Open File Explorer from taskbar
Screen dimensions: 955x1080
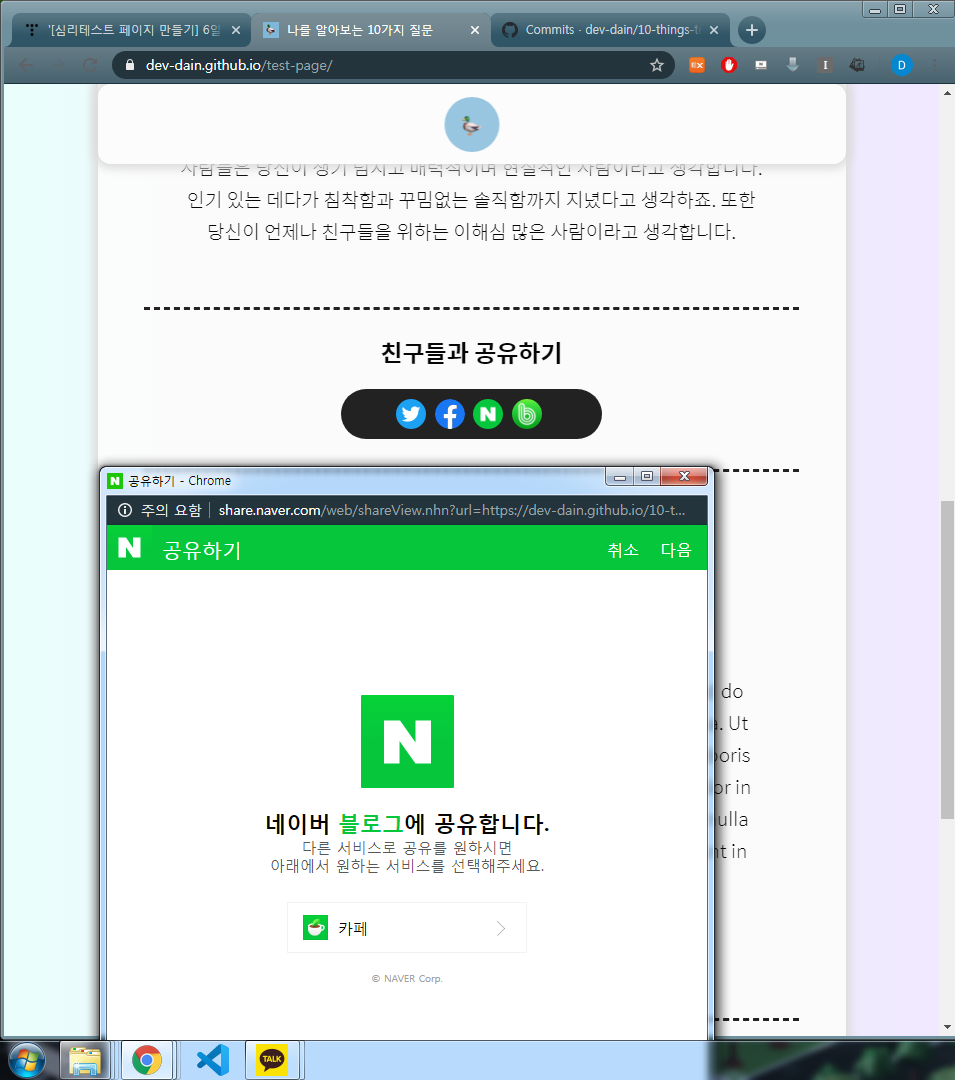85,1060
